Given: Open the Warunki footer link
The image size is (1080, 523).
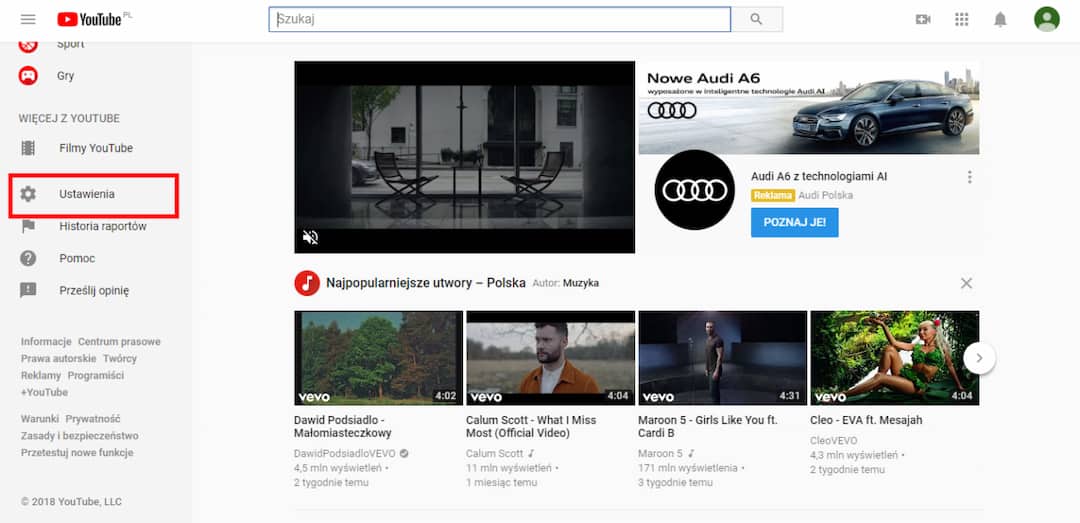Looking at the screenshot, I should (x=40, y=418).
